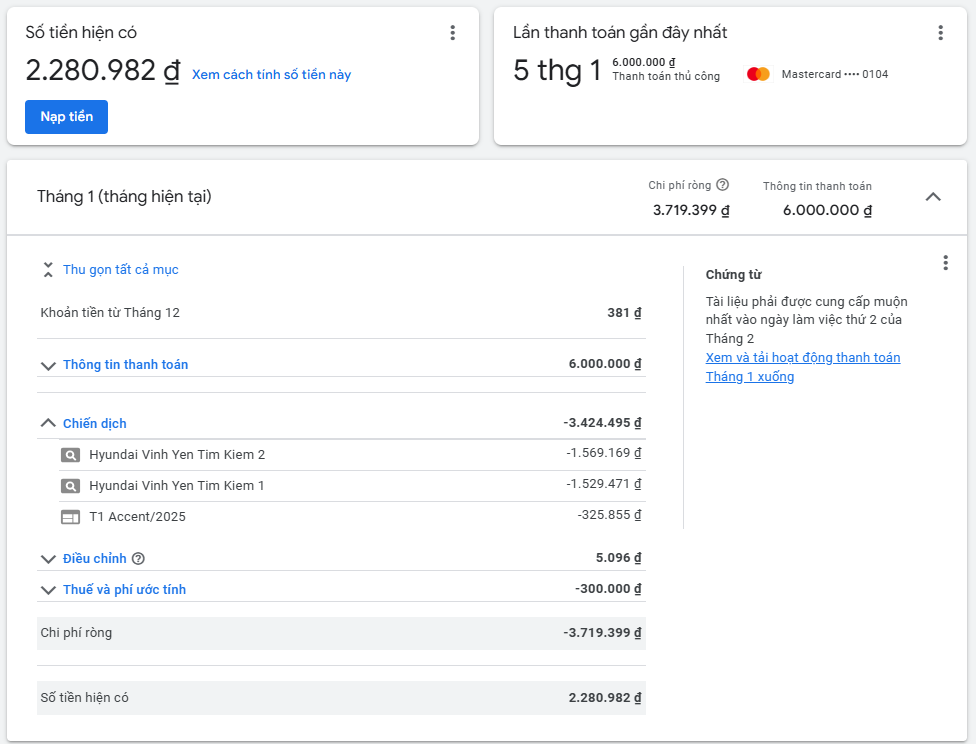Select the T1 Accent/2025 campaign row
The image size is (976, 744).
137,517
